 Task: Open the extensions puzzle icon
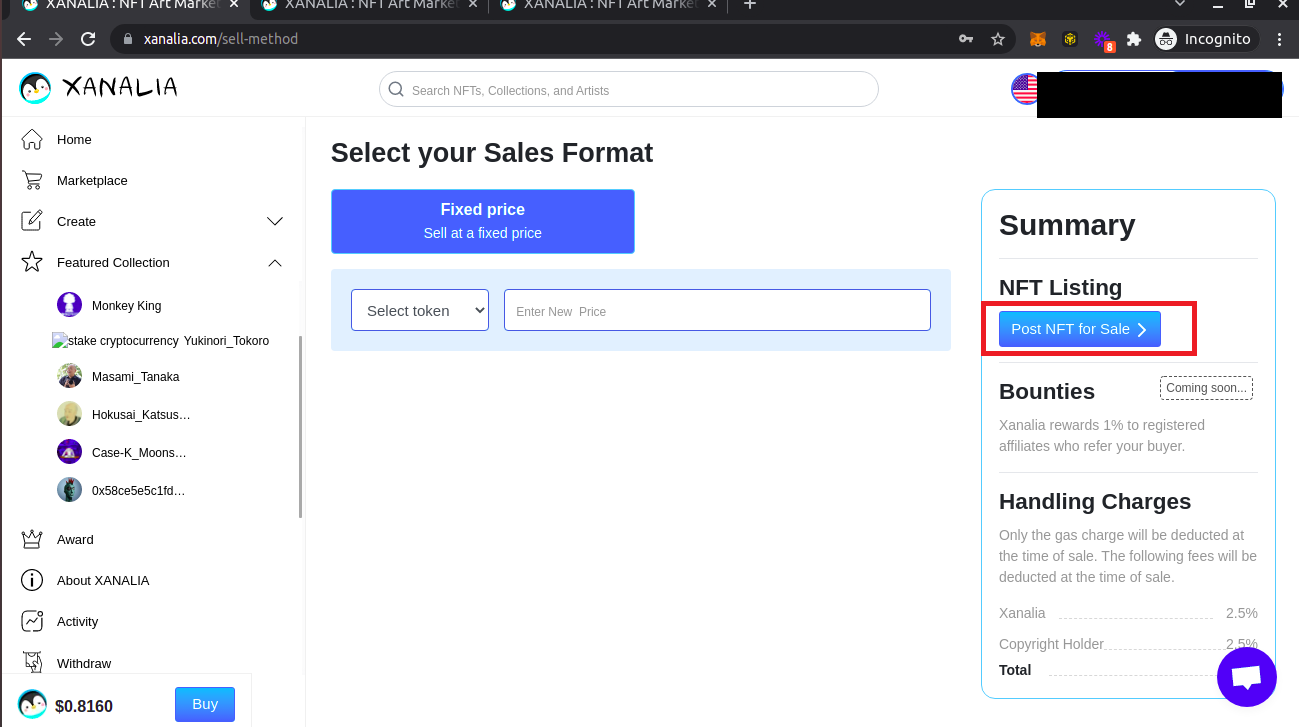(x=1133, y=39)
